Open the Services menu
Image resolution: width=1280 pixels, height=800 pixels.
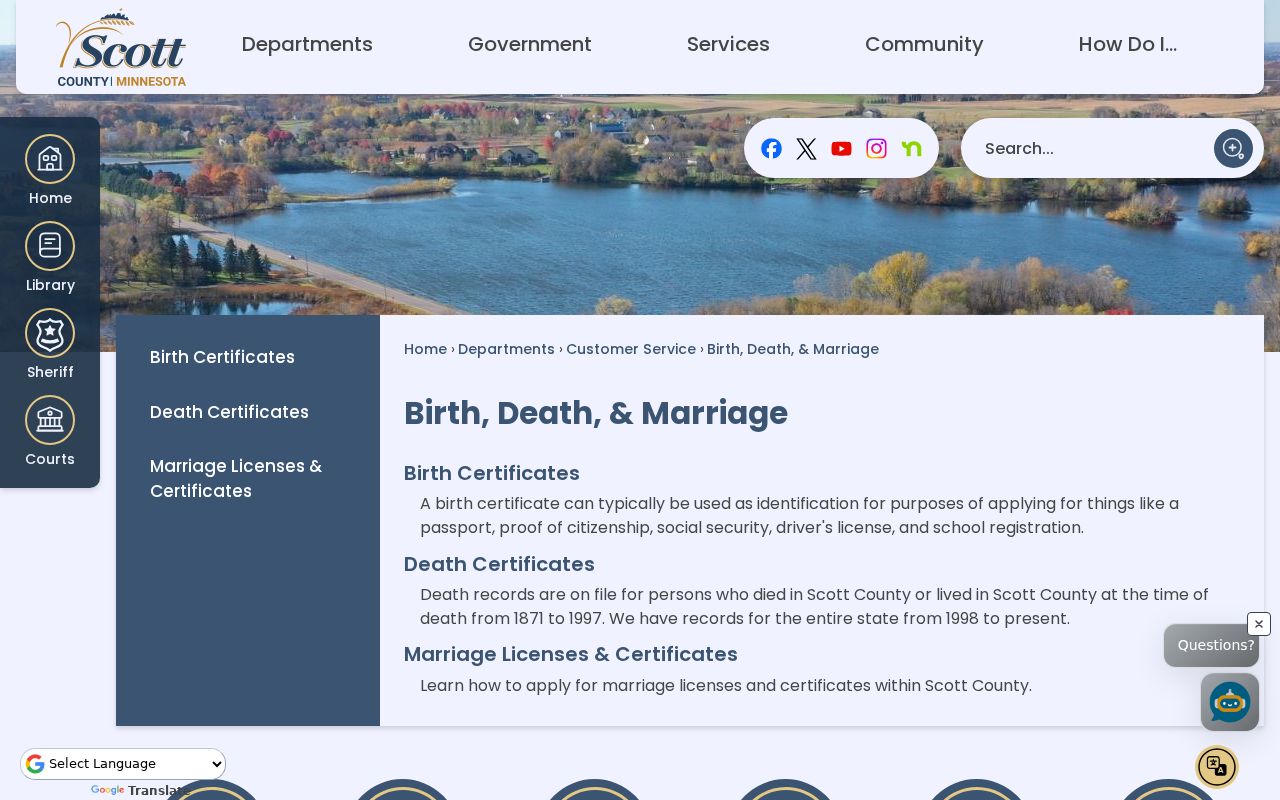728,44
